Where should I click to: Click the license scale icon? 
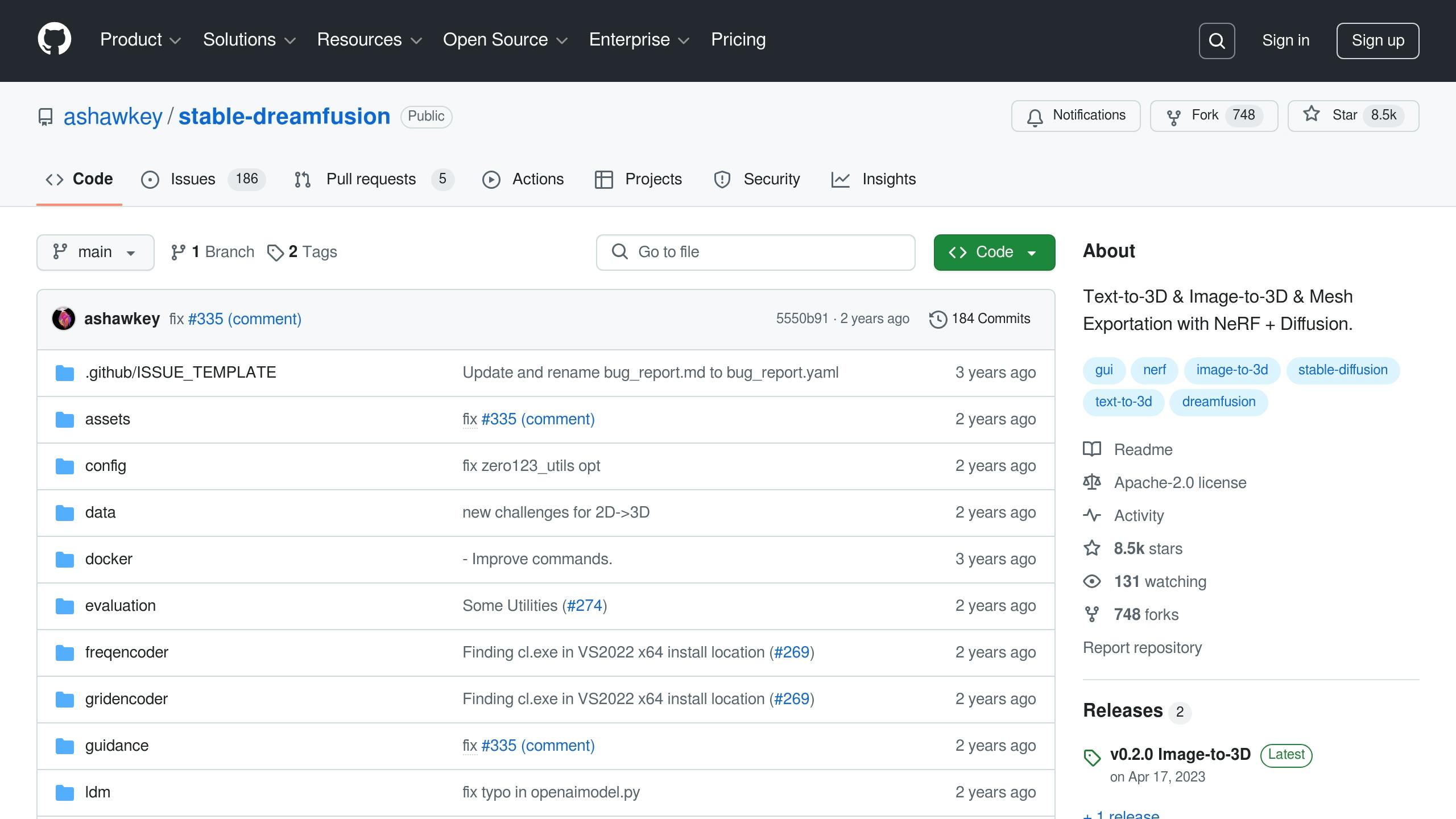(x=1092, y=482)
